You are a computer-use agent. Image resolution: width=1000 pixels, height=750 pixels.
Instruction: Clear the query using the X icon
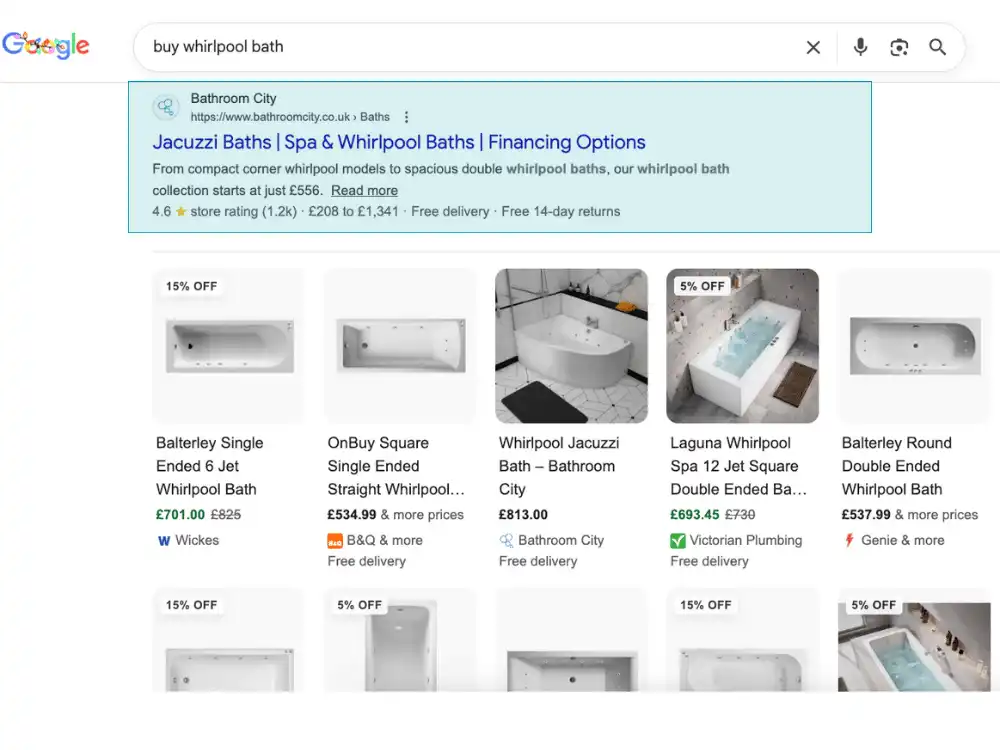tap(813, 47)
